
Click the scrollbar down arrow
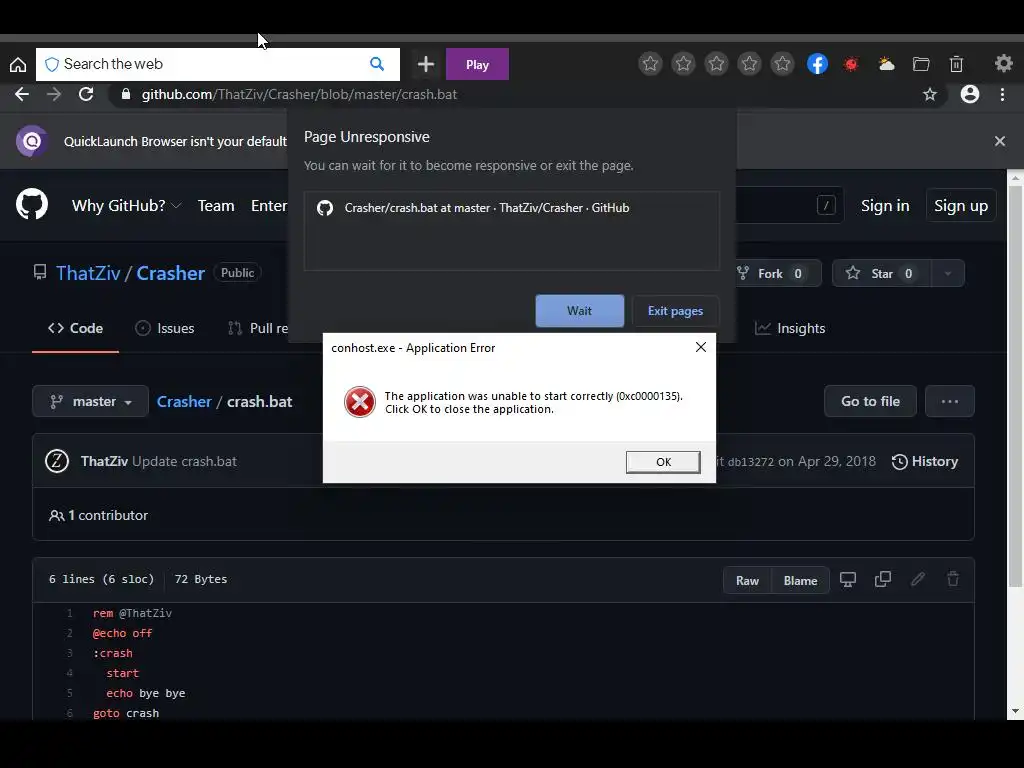1016,711
